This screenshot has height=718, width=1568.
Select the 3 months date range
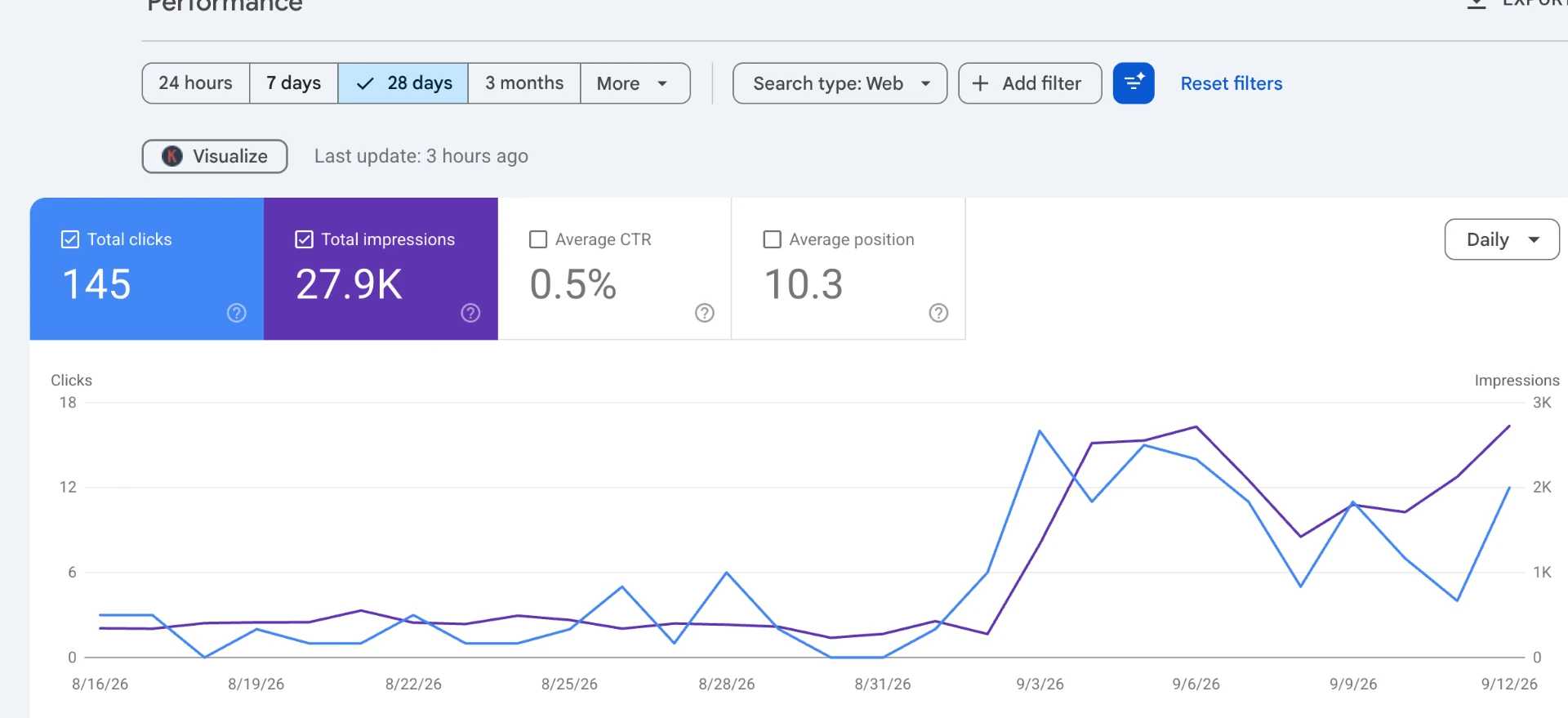coord(524,83)
